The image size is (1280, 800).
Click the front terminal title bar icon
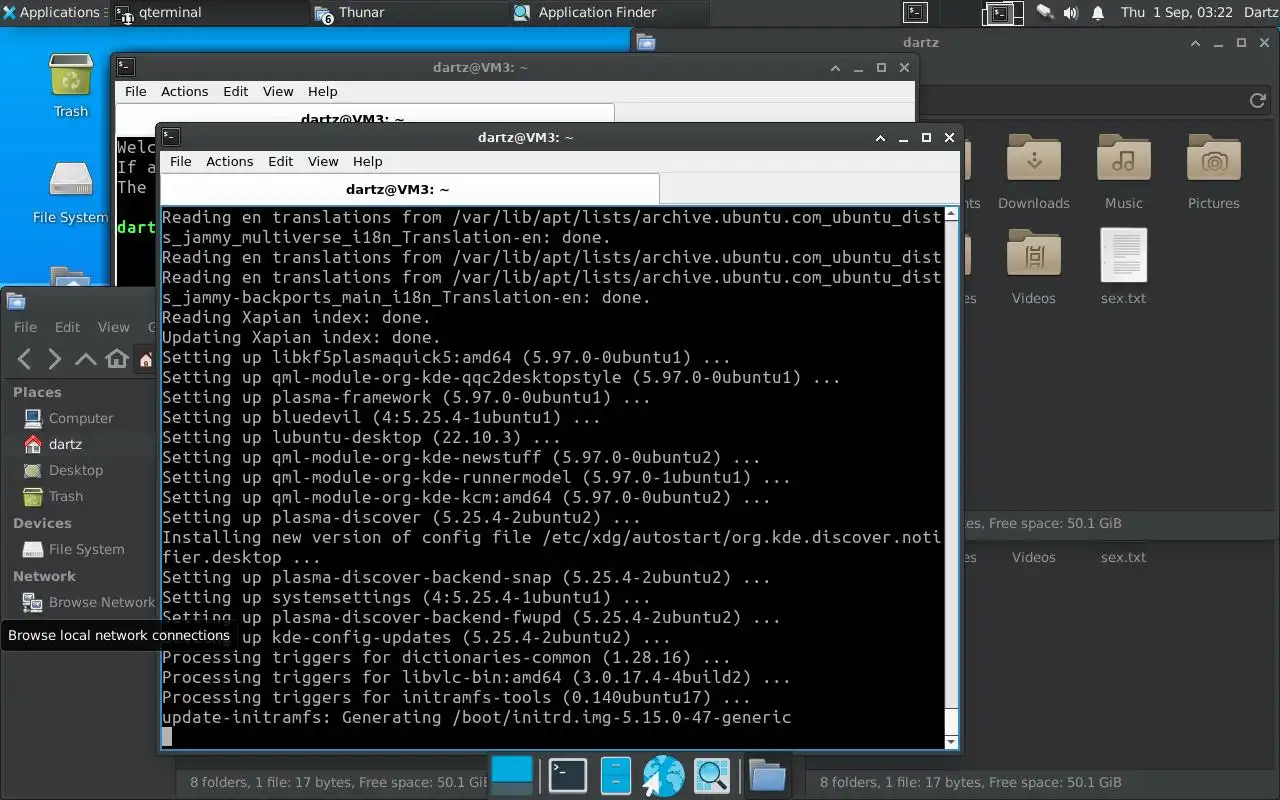[x=171, y=137]
